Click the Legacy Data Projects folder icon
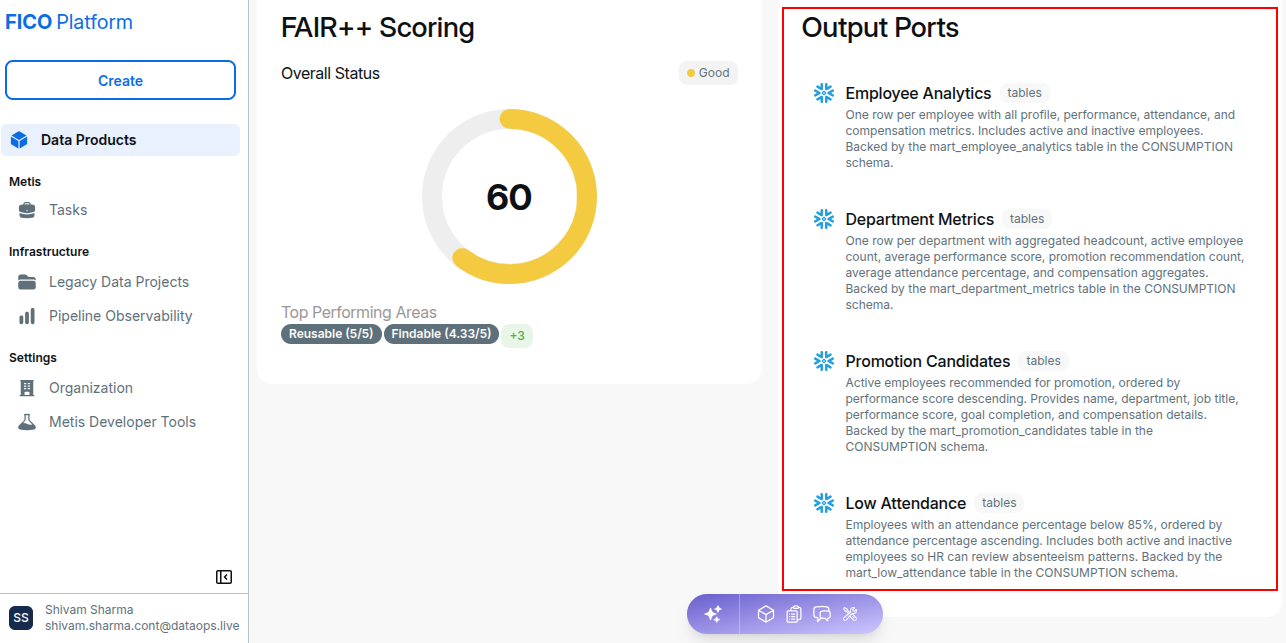The width and height of the screenshot is (1286, 643). coord(28,282)
